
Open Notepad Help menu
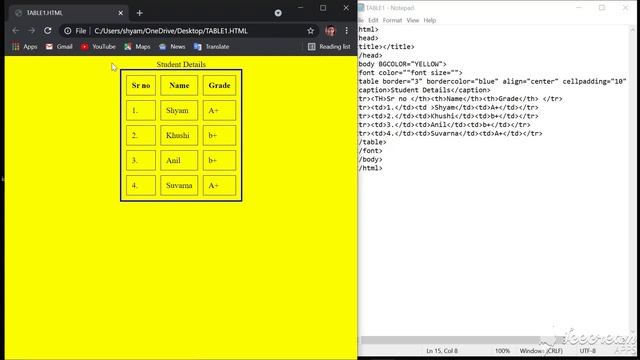click(x=429, y=20)
